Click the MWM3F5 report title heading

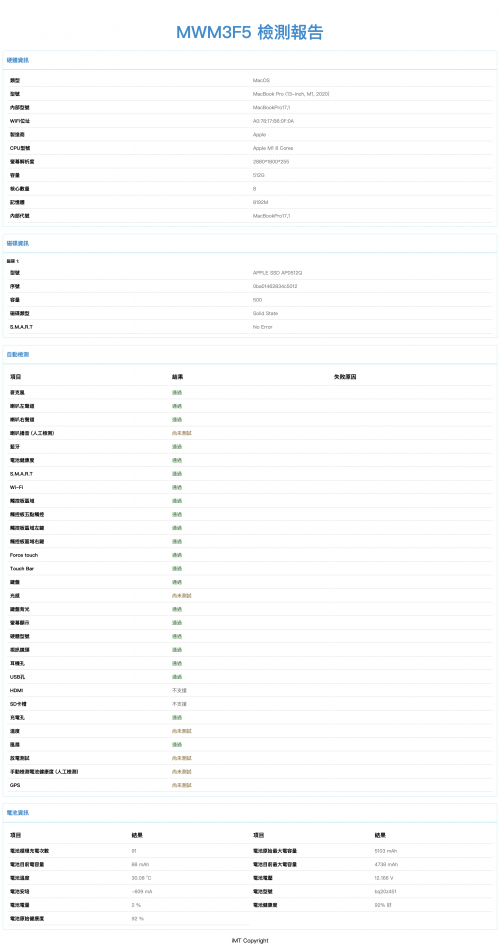point(250,32)
